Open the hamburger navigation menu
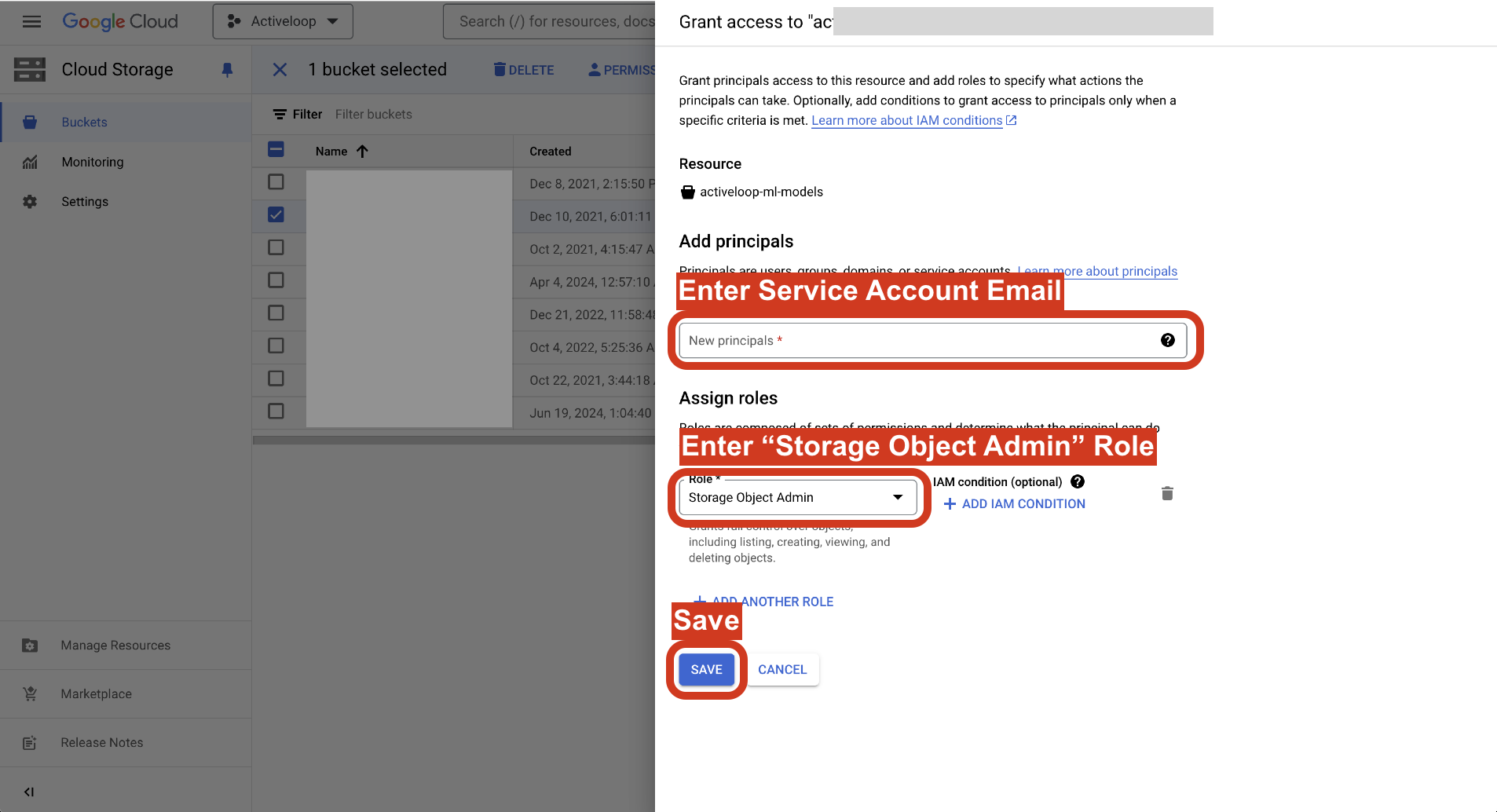Viewport: 1497px width, 812px height. pos(31,21)
